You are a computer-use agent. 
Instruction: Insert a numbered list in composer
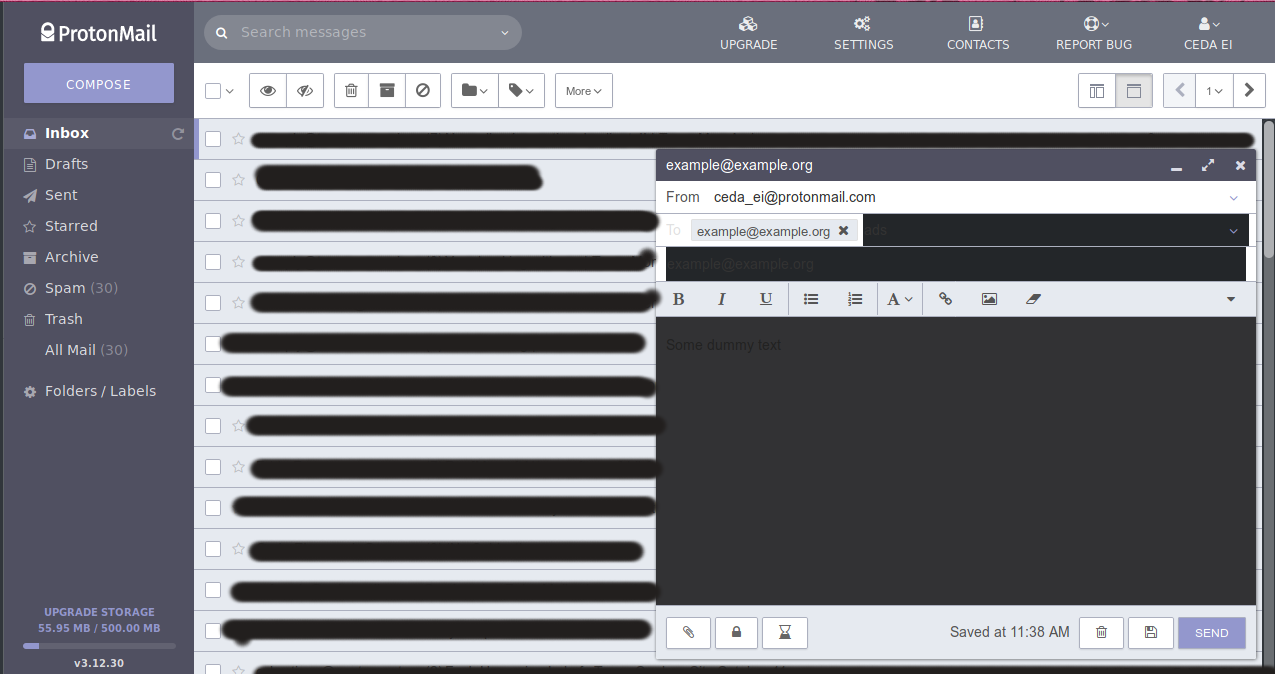(x=855, y=299)
